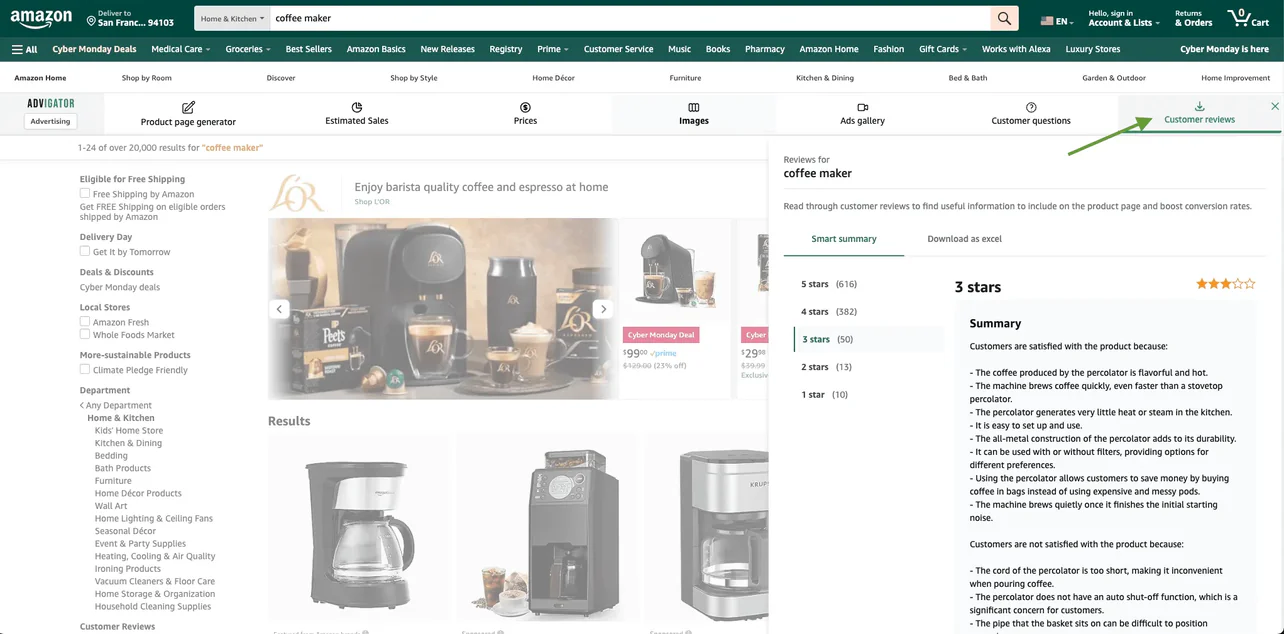Expand the Account & Lists menu

[x=1123, y=18]
